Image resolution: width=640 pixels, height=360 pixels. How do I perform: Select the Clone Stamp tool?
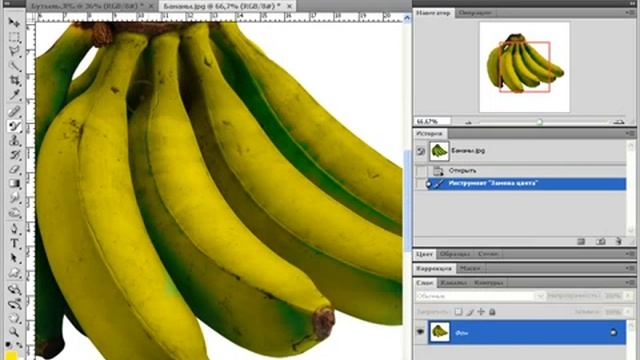15,141
